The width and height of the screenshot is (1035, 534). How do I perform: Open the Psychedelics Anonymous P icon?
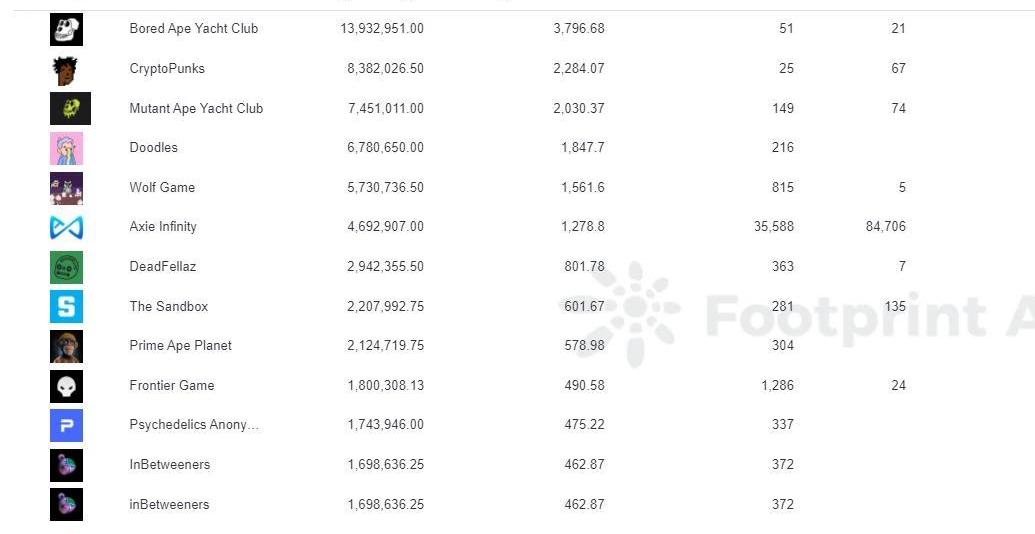coord(67,425)
